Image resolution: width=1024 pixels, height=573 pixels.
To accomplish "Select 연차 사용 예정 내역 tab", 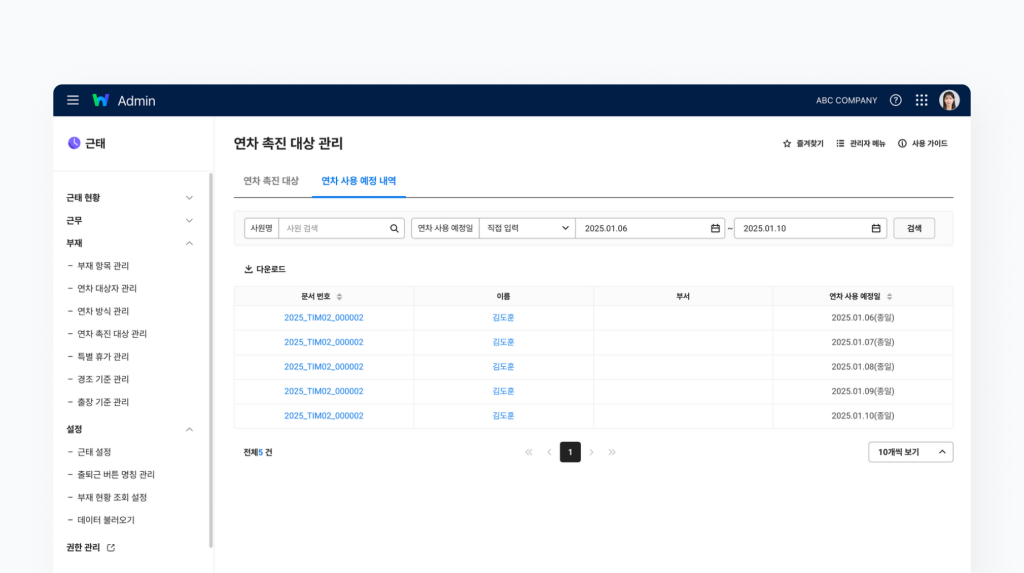I will (x=359, y=181).
